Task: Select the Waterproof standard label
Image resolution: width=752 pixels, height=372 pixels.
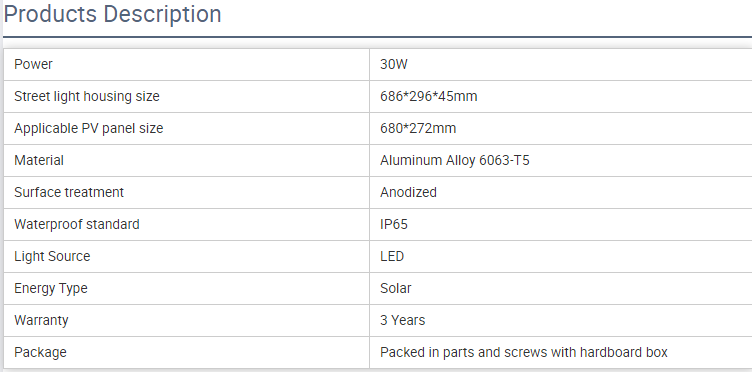Action: (77, 224)
